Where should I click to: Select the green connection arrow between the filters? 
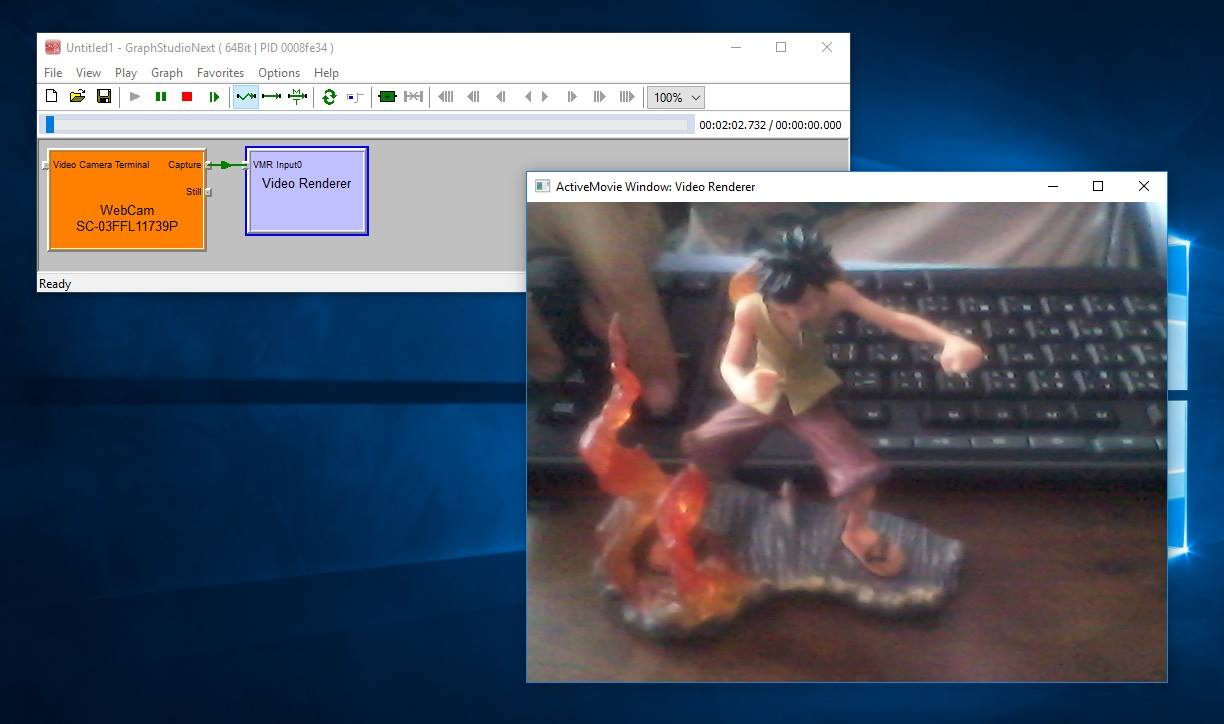pyautogui.click(x=227, y=165)
